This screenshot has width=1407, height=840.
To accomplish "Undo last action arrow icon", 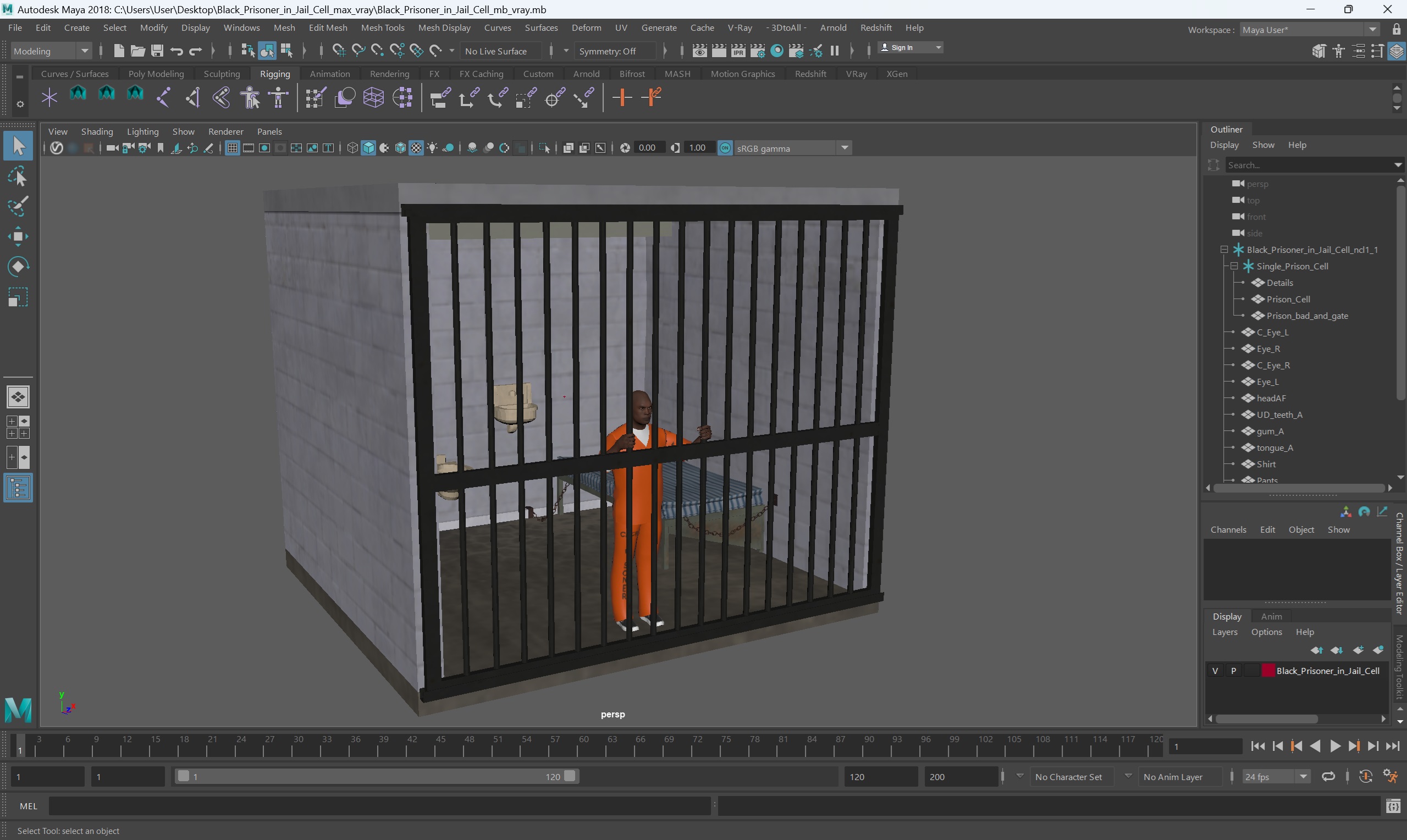I will [x=176, y=51].
